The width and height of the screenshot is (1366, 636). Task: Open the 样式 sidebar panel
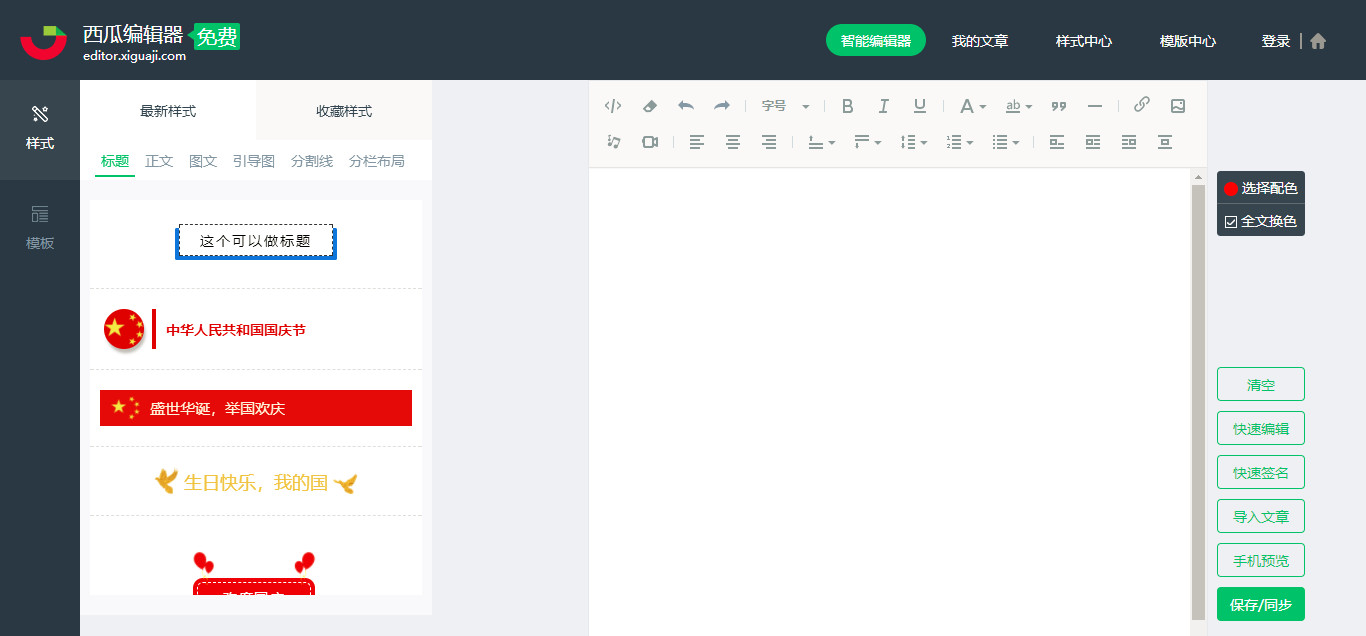point(40,130)
